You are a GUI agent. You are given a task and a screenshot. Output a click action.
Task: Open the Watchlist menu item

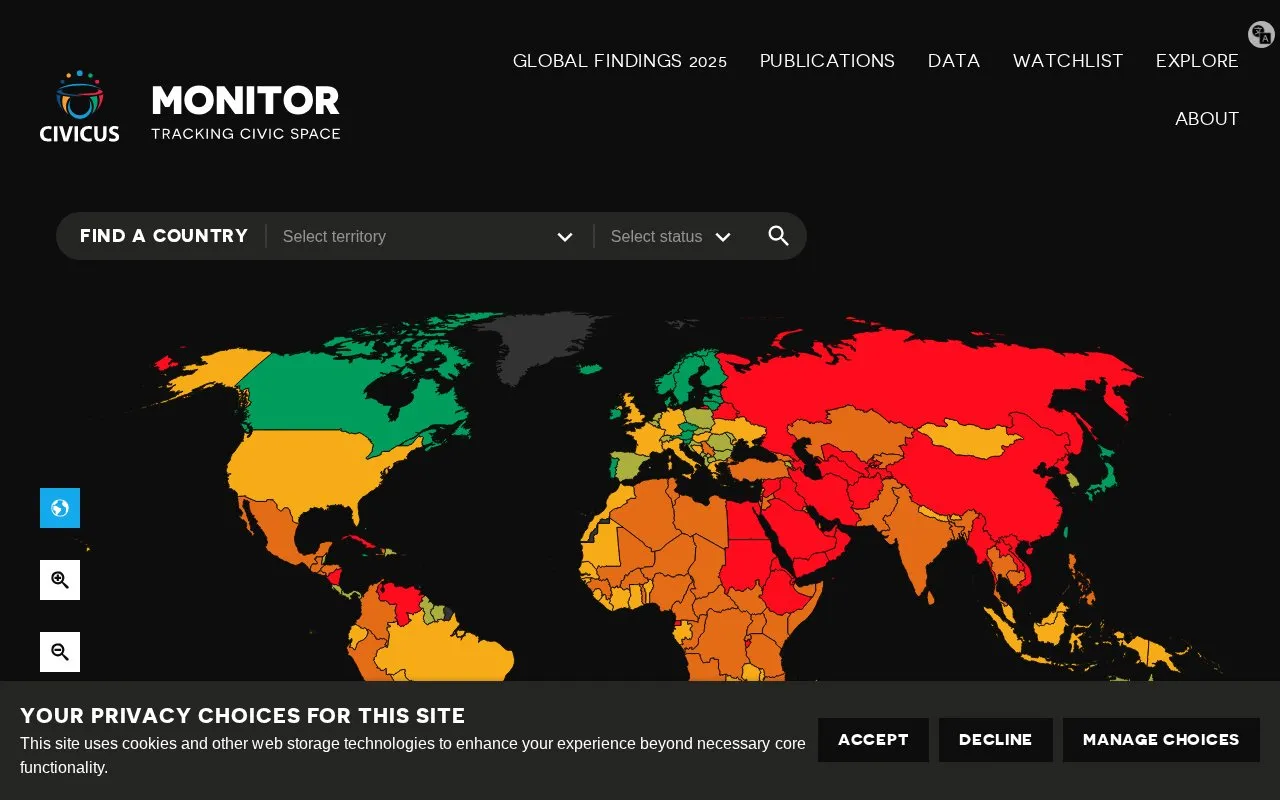point(1068,61)
